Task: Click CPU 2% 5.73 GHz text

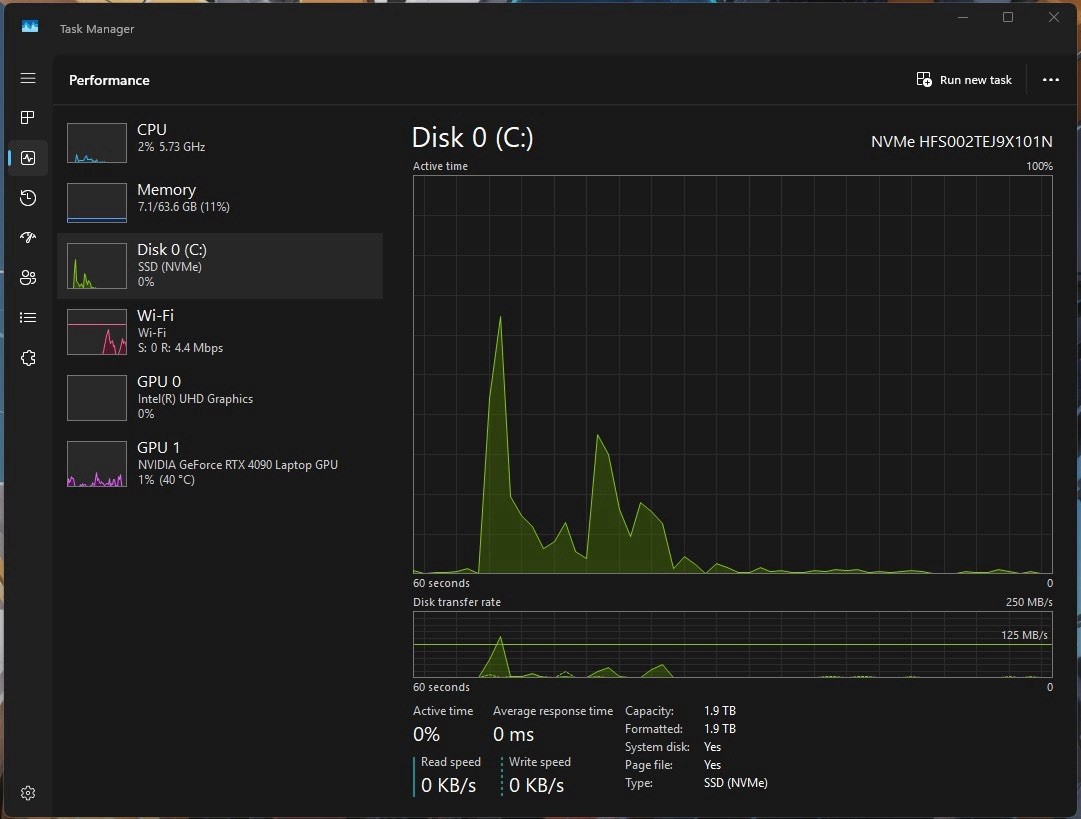Action: [171, 147]
